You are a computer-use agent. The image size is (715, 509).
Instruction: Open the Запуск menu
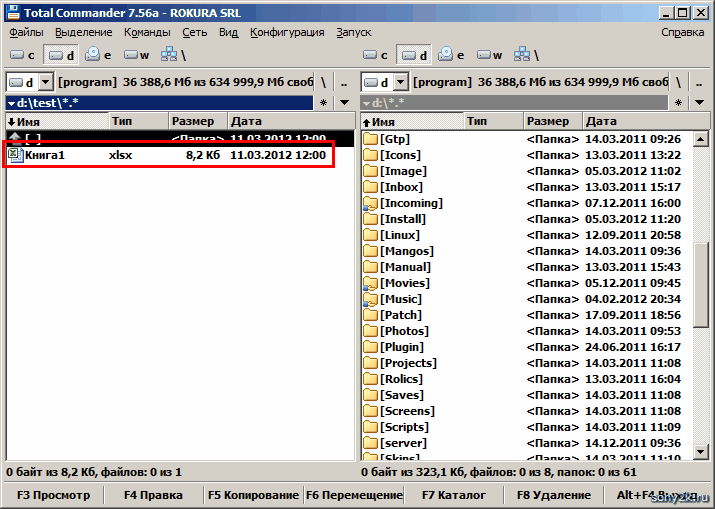tap(354, 32)
